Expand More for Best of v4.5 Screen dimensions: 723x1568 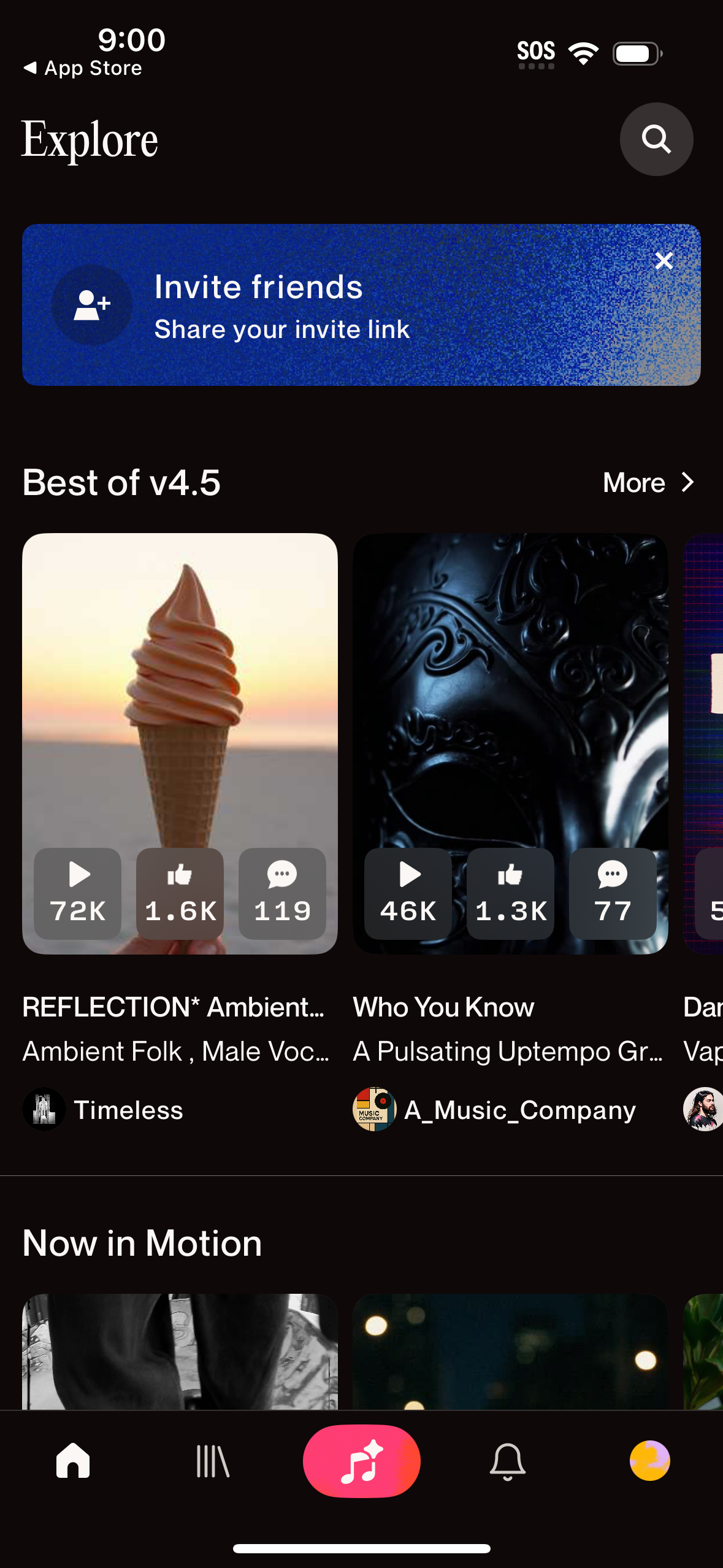click(x=649, y=483)
